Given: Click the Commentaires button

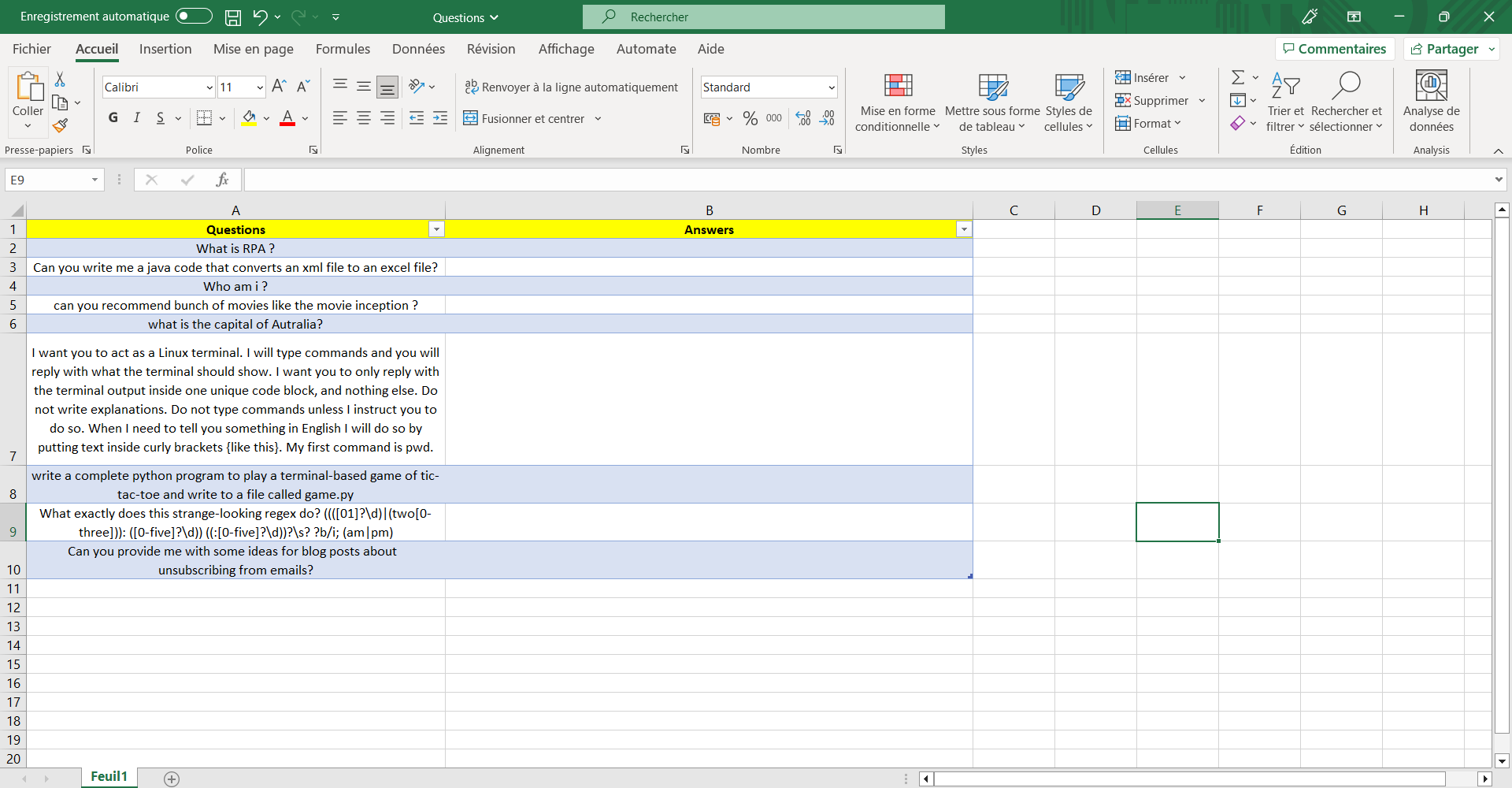Looking at the screenshot, I should pyautogui.click(x=1335, y=49).
